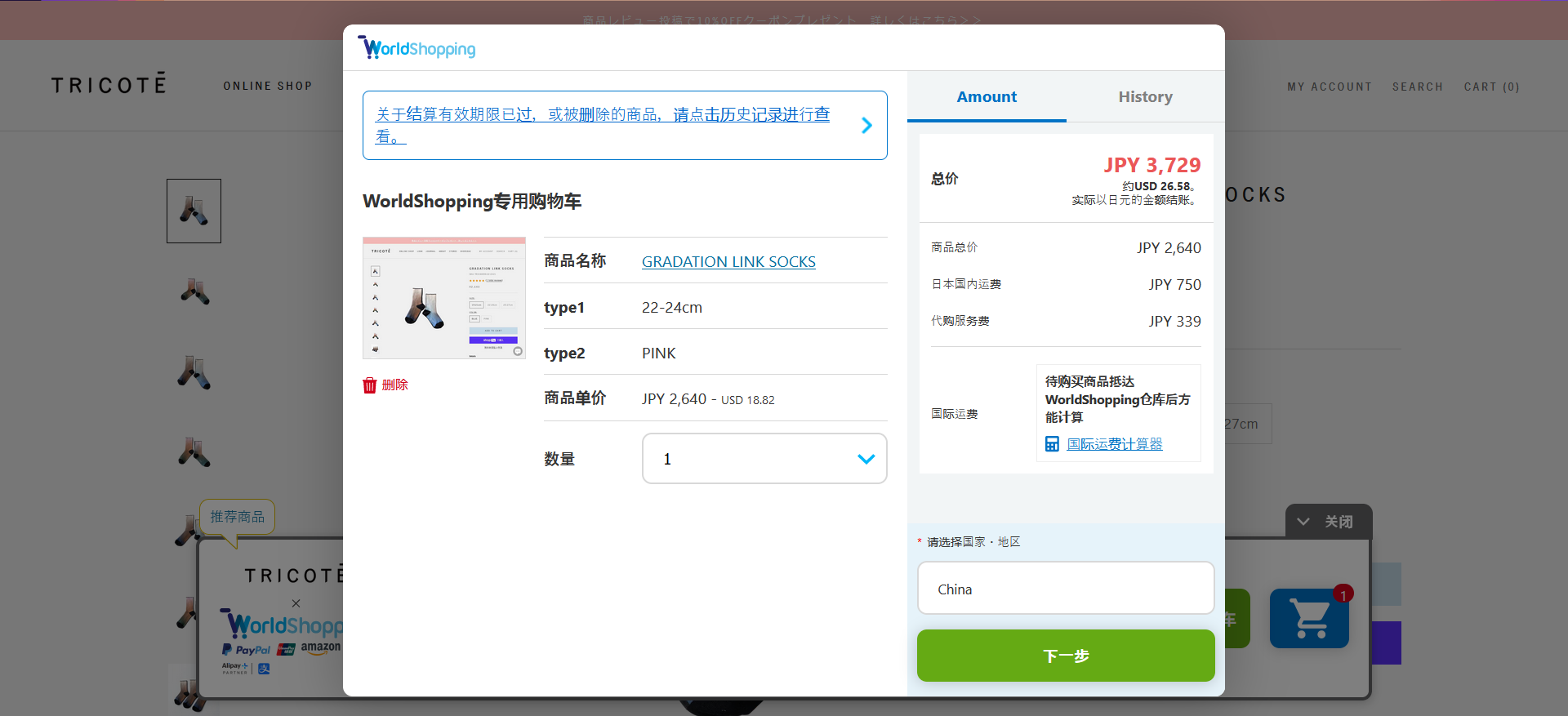This screenshot has height=716, width=1568.
Task: Click the green 下一步 next button
Action: pos(1066,656)
